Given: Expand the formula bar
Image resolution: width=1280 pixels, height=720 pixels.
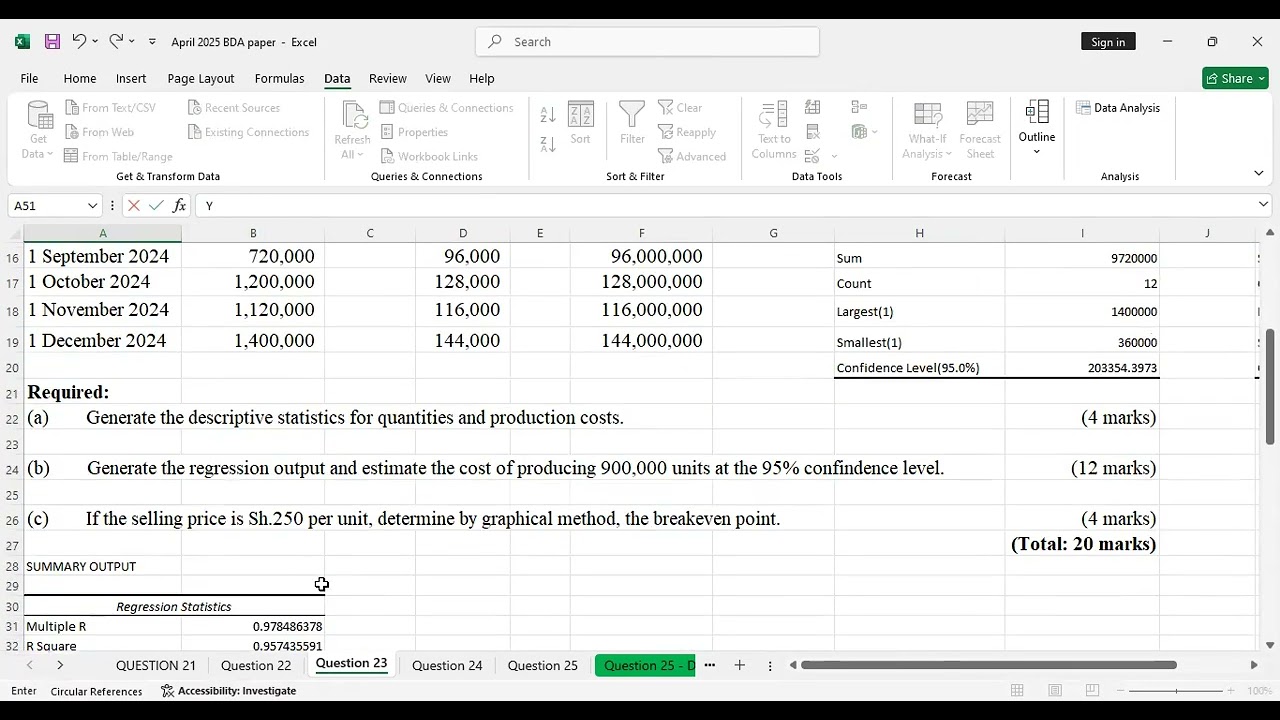Looking at the screenshot, I should click(1263, 205).
